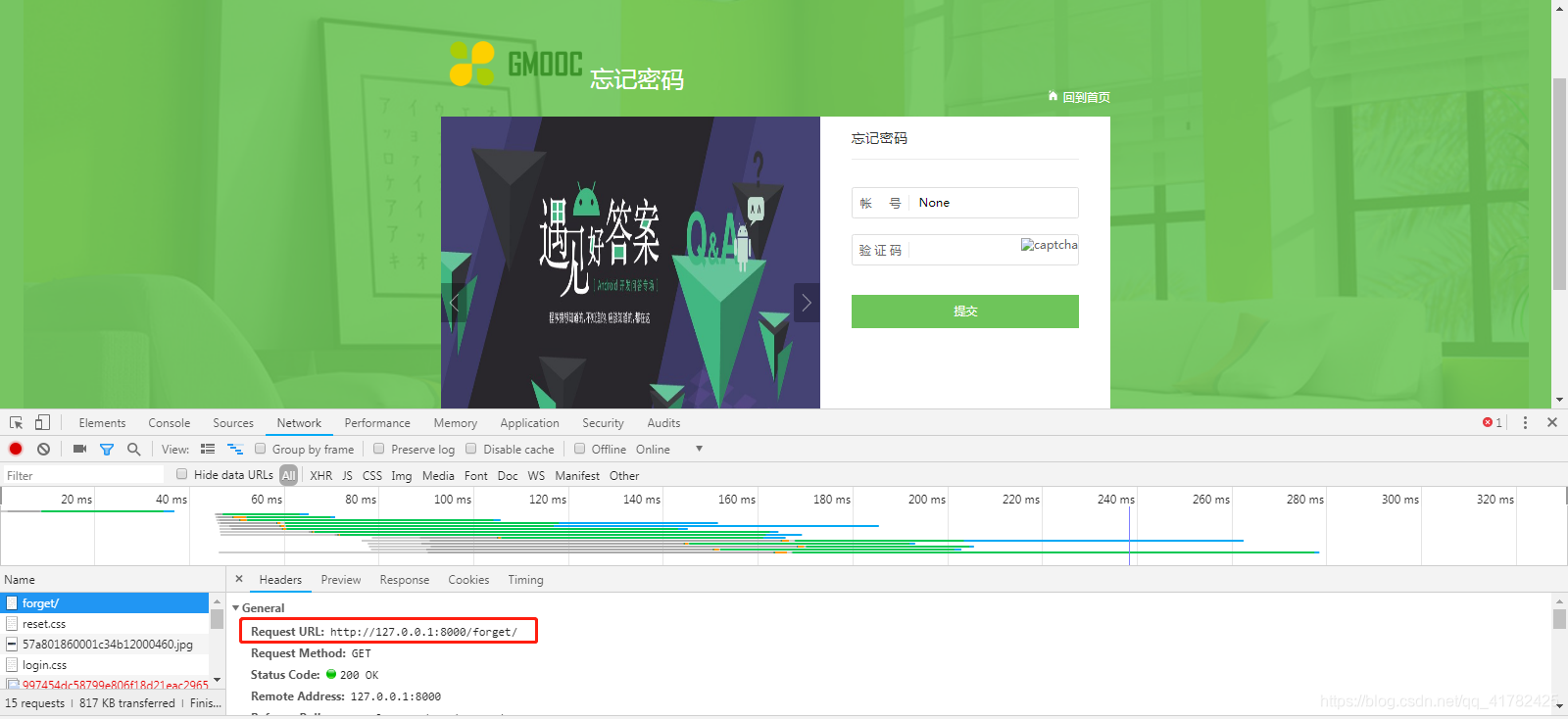Tick the Disable cache checkbox

[x=471, y=449]
